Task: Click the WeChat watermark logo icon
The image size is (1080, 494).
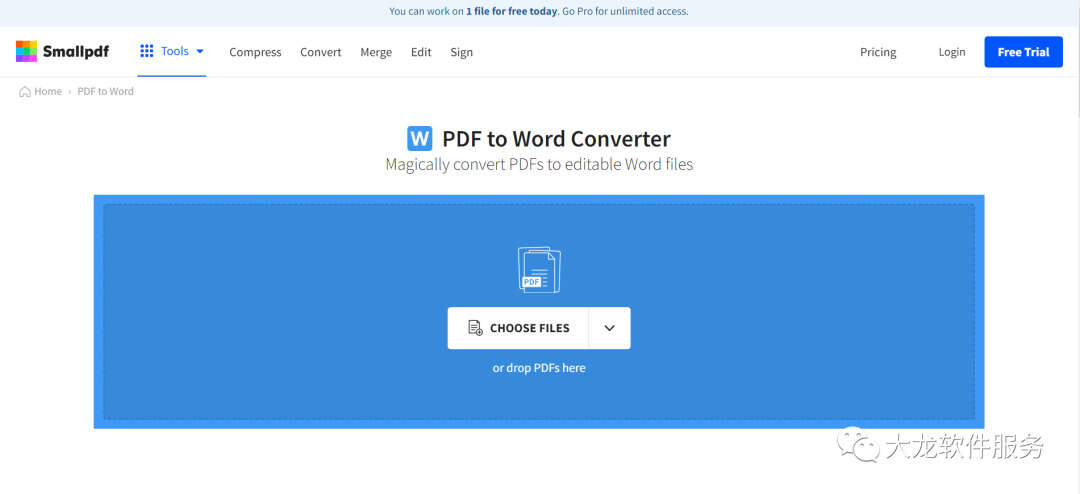Action: pos(858,445)
